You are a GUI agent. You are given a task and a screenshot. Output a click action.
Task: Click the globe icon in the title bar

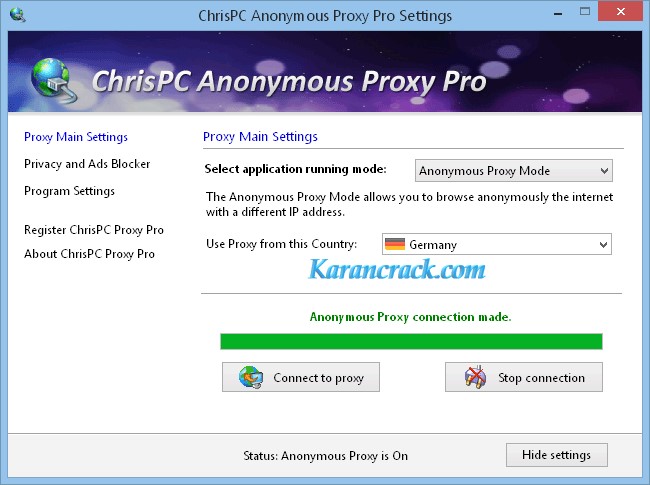coord(17,15)
